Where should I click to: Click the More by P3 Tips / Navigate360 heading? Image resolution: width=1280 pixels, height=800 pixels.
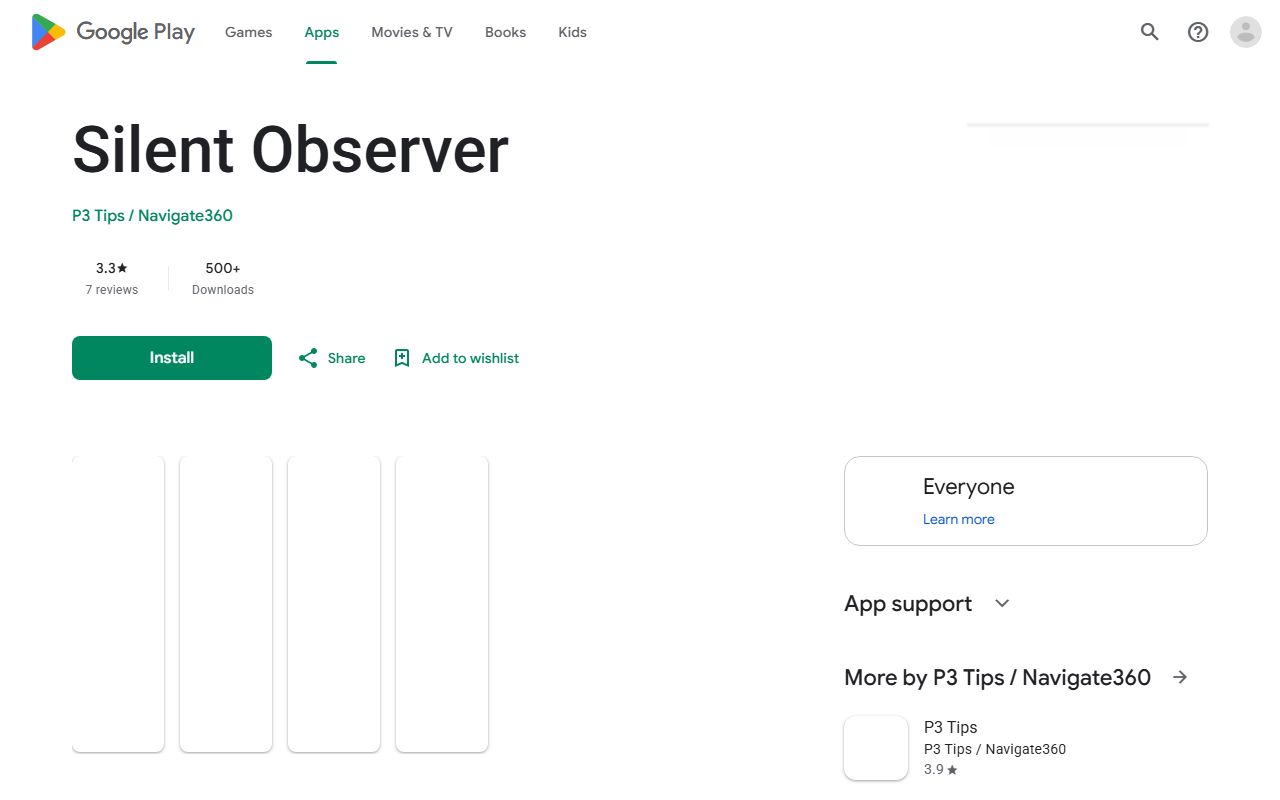997,677
